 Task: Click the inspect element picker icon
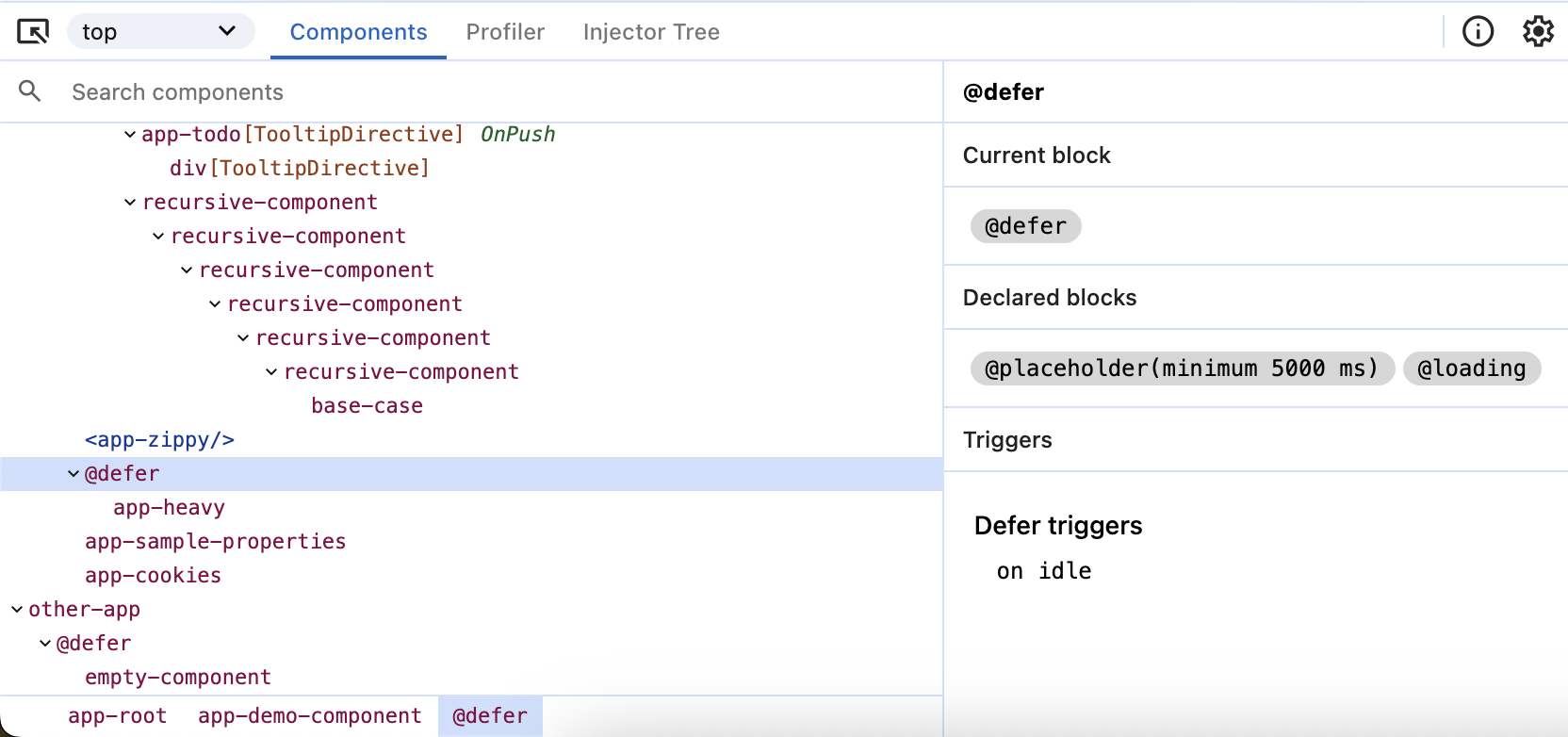pyautogui.click(x=33, y=32)
